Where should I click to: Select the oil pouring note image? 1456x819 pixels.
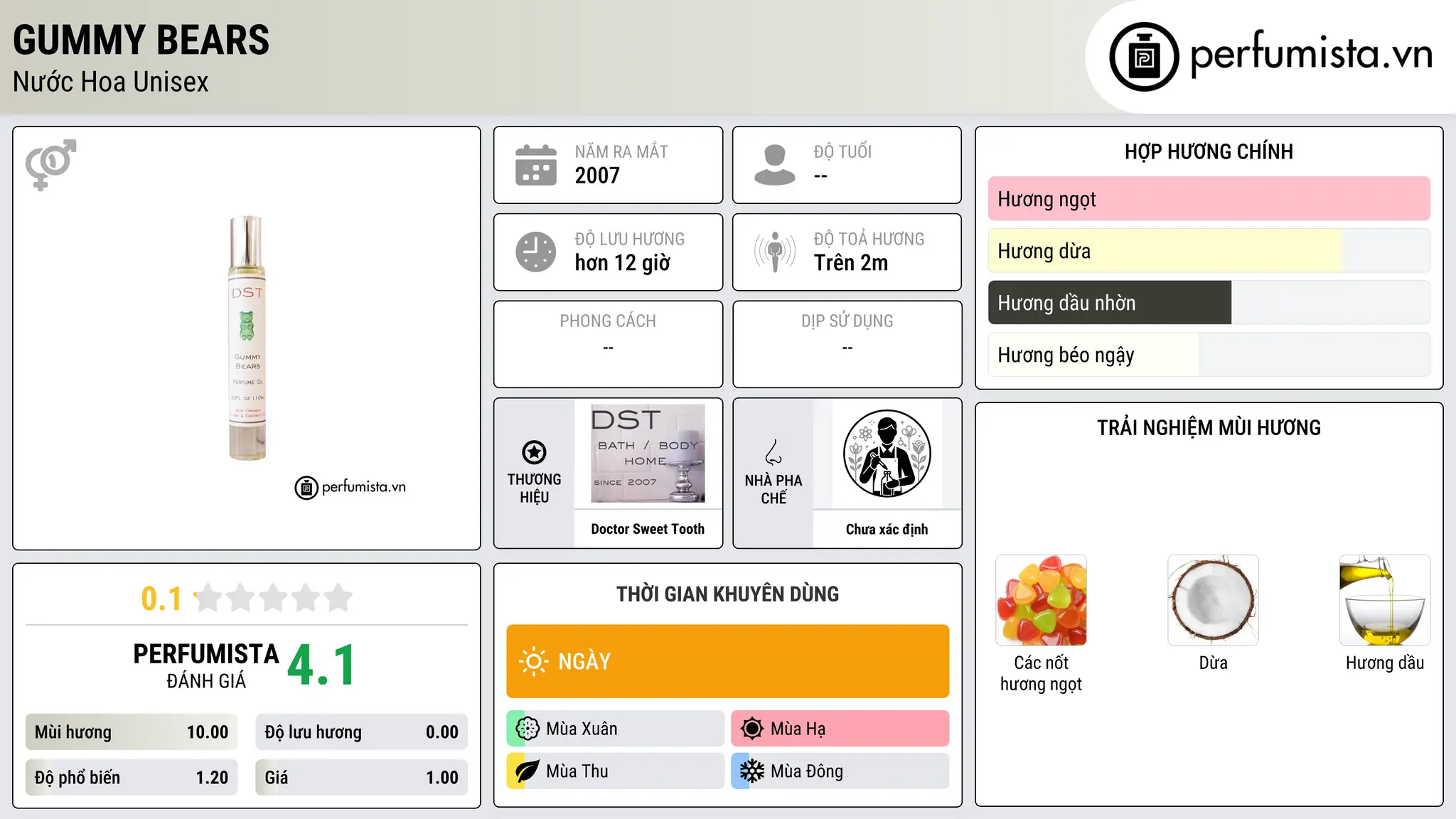pos(1385,600)
